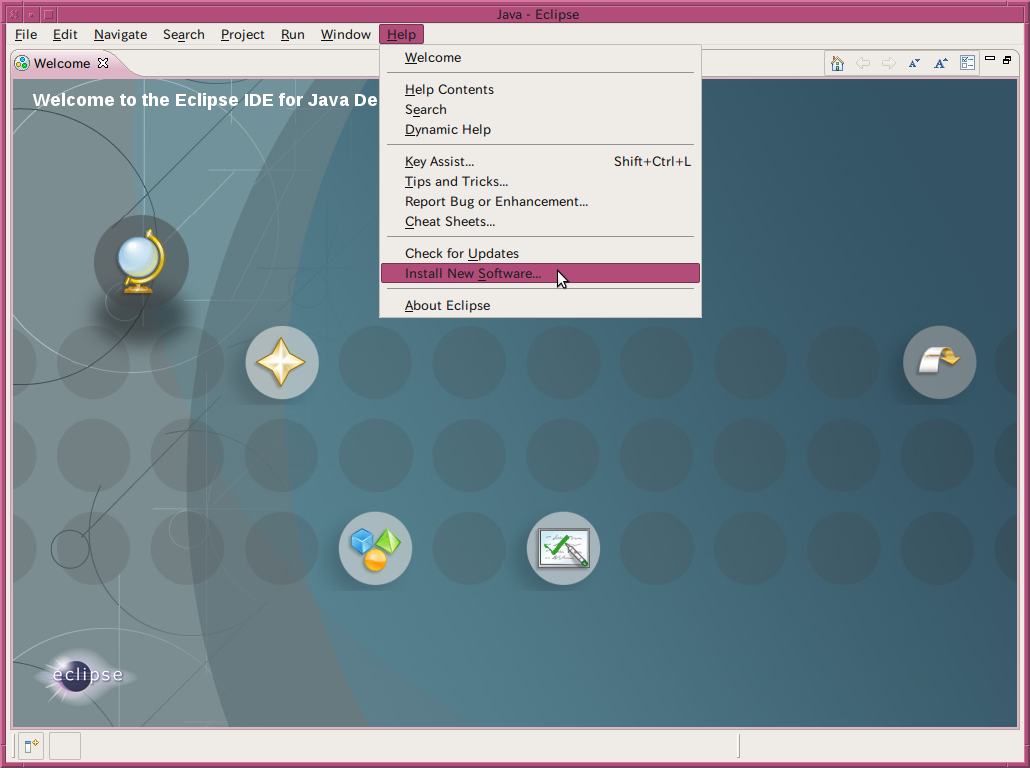The image size is (1030, 768).
Task: Choose Install New Software...
Action: click(x=540, y=273)
